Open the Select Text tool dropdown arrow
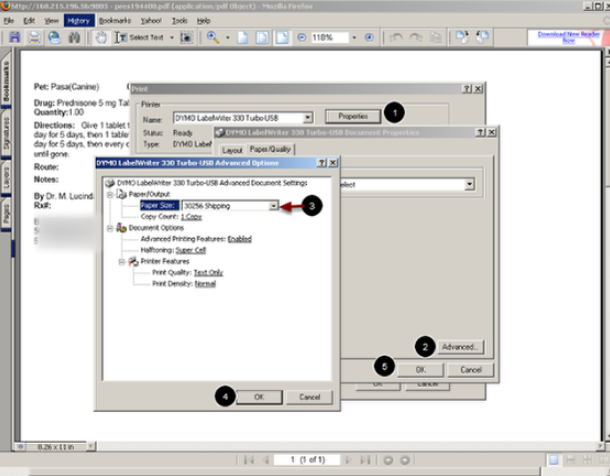The width and height of the screenshot is (610, 476). pyautogui.click(x=172, y=38)
